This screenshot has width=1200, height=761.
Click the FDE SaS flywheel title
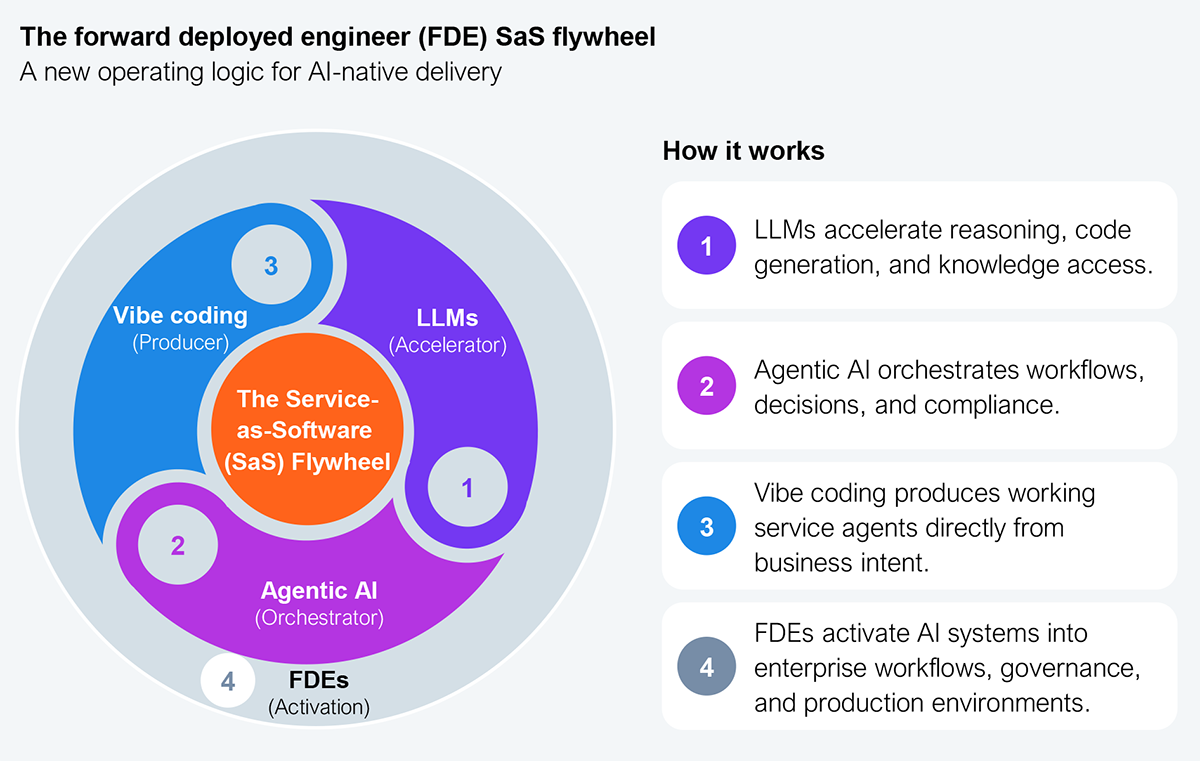[x=338, y=38]
